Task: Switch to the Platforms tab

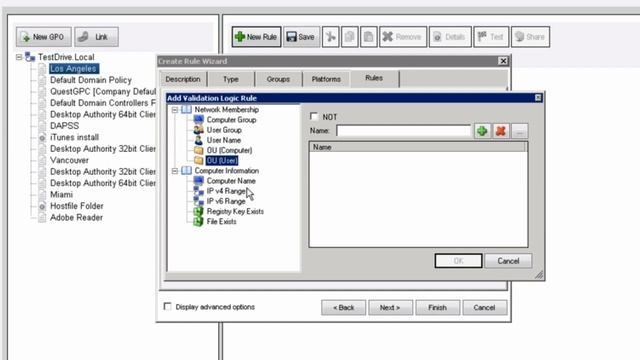Action: click(326, 79)
